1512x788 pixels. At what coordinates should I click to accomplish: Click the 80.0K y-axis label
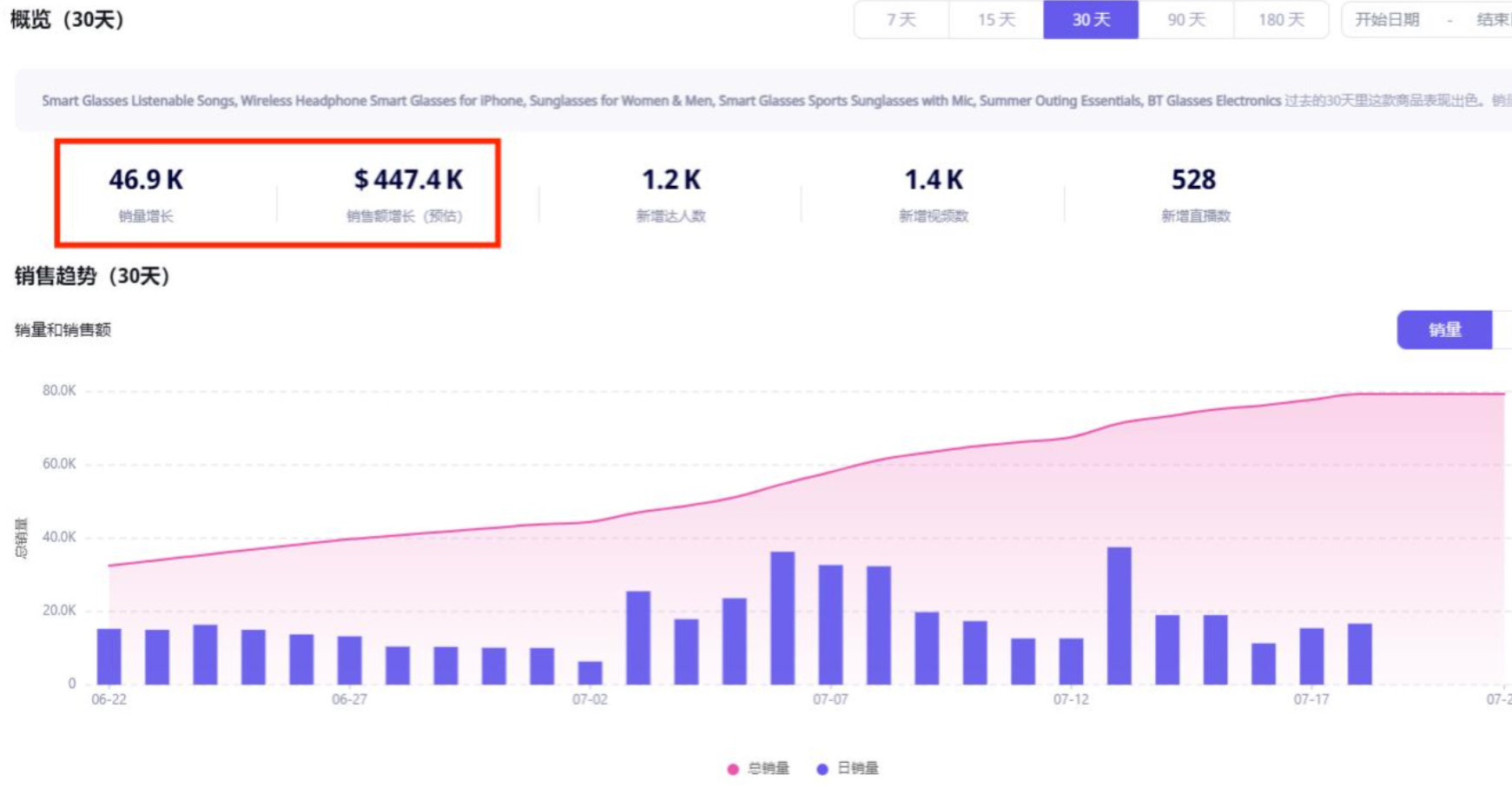(59, 391)
